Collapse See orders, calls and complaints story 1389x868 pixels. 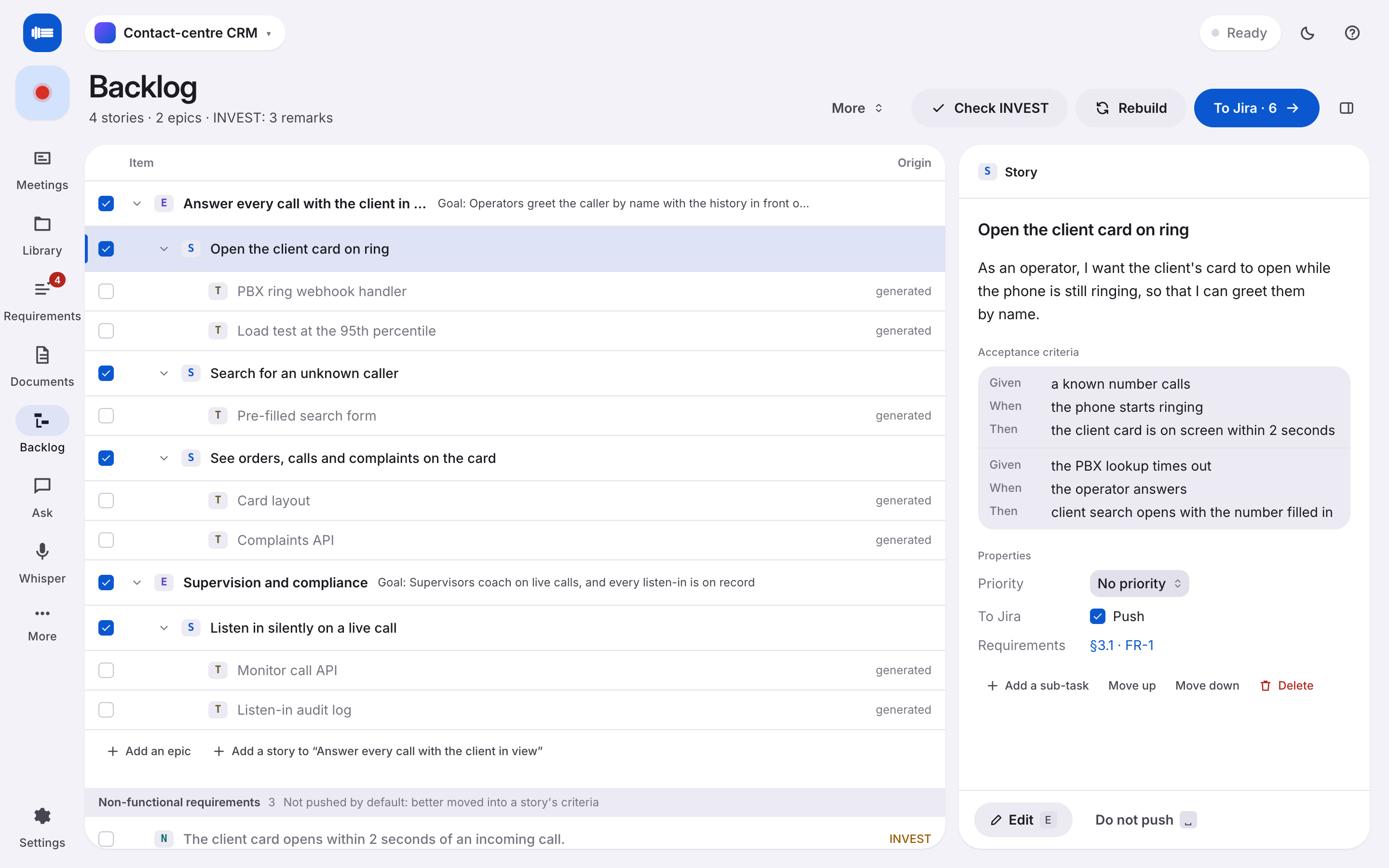point(163,458)
